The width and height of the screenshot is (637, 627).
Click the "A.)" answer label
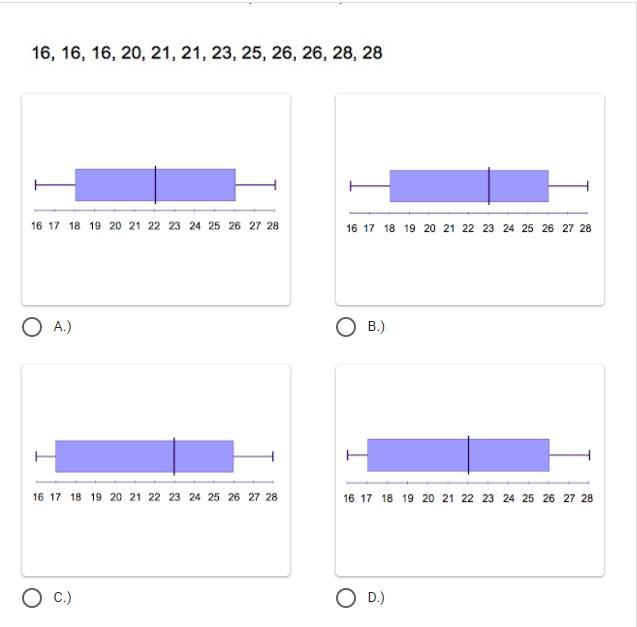click(x=62, y=327)
